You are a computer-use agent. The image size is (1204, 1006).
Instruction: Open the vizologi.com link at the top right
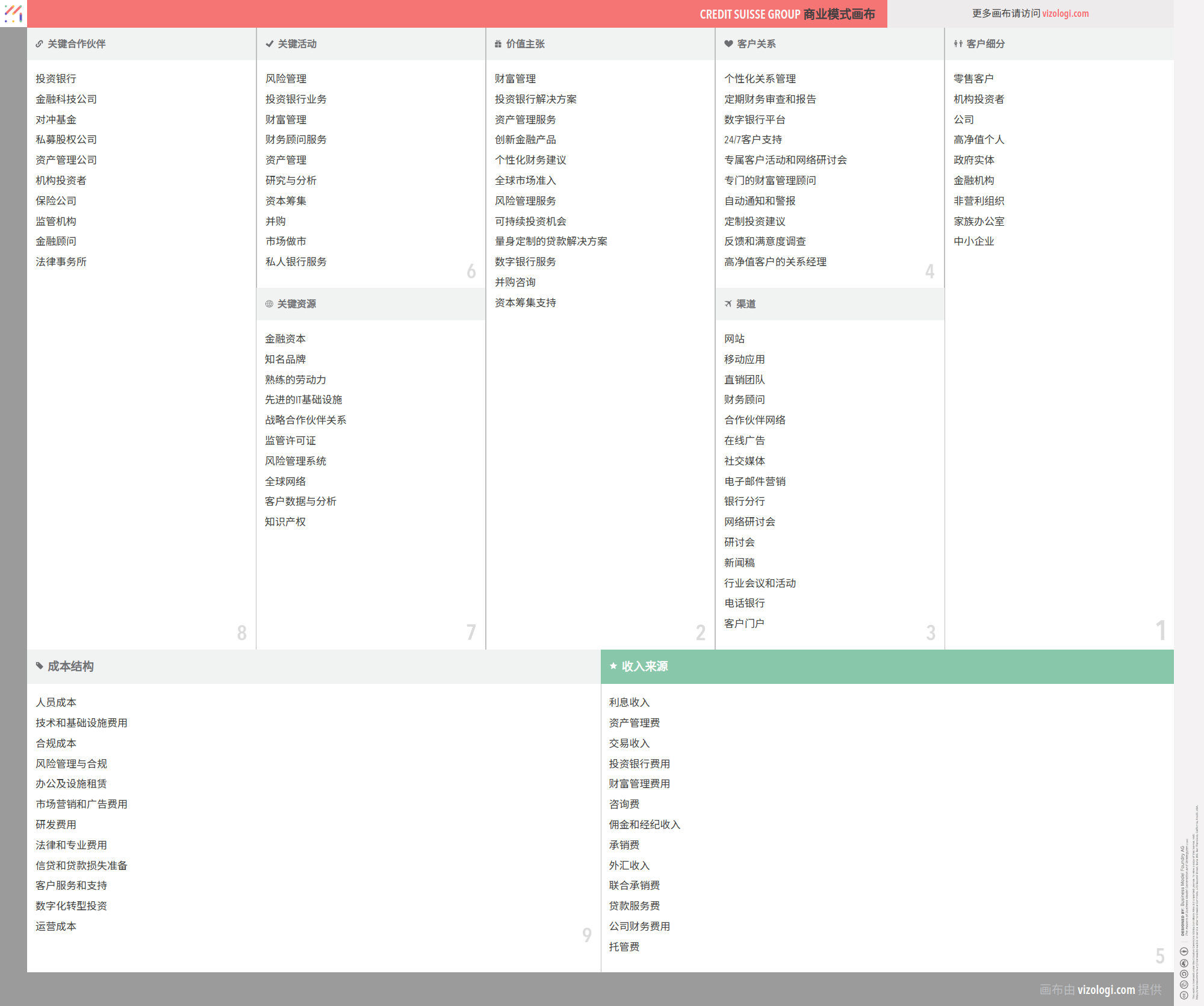[x=1065, y=13]
